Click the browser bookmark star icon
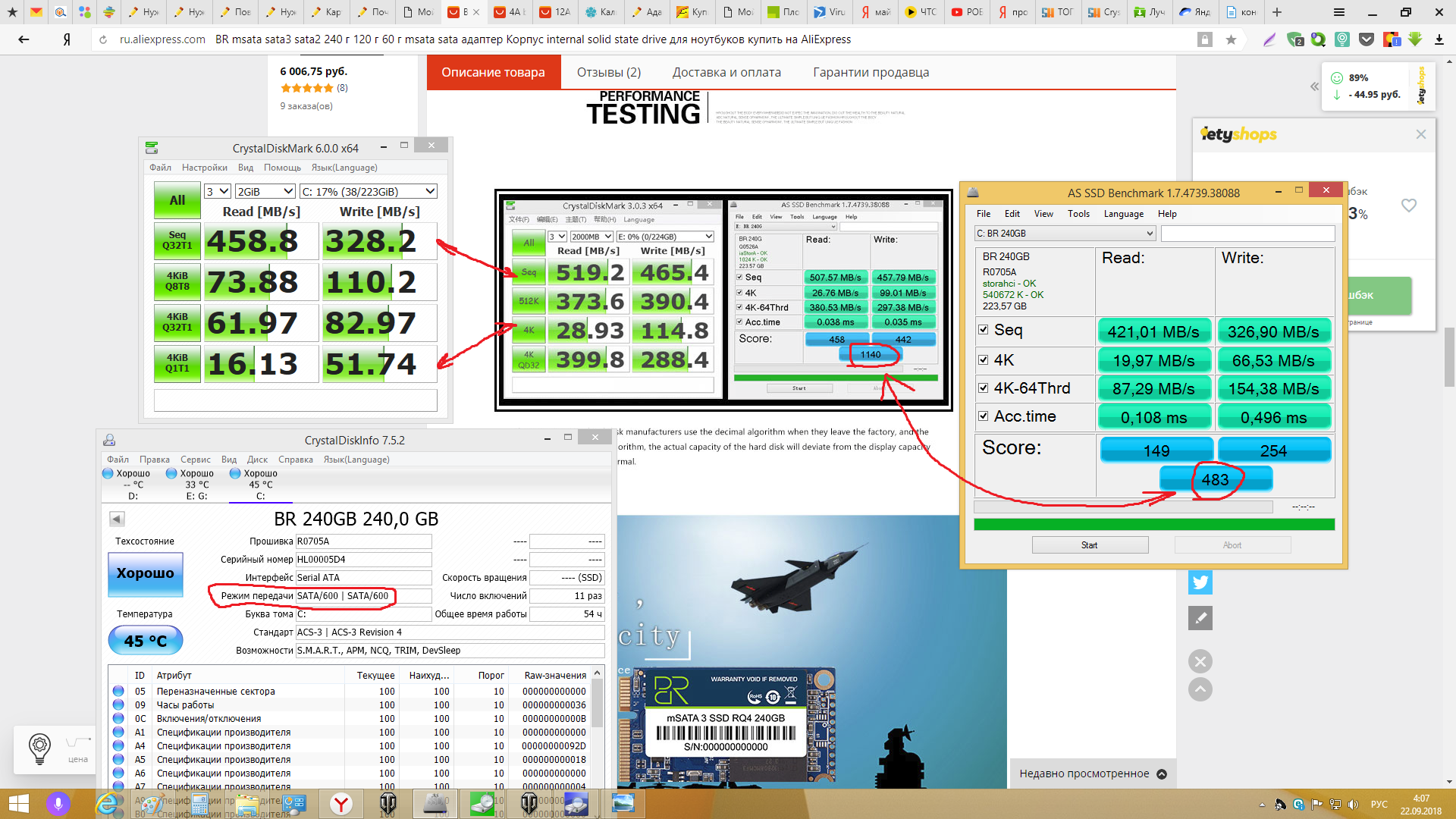The image size is (1456, 819). [x=1231, y=39]
